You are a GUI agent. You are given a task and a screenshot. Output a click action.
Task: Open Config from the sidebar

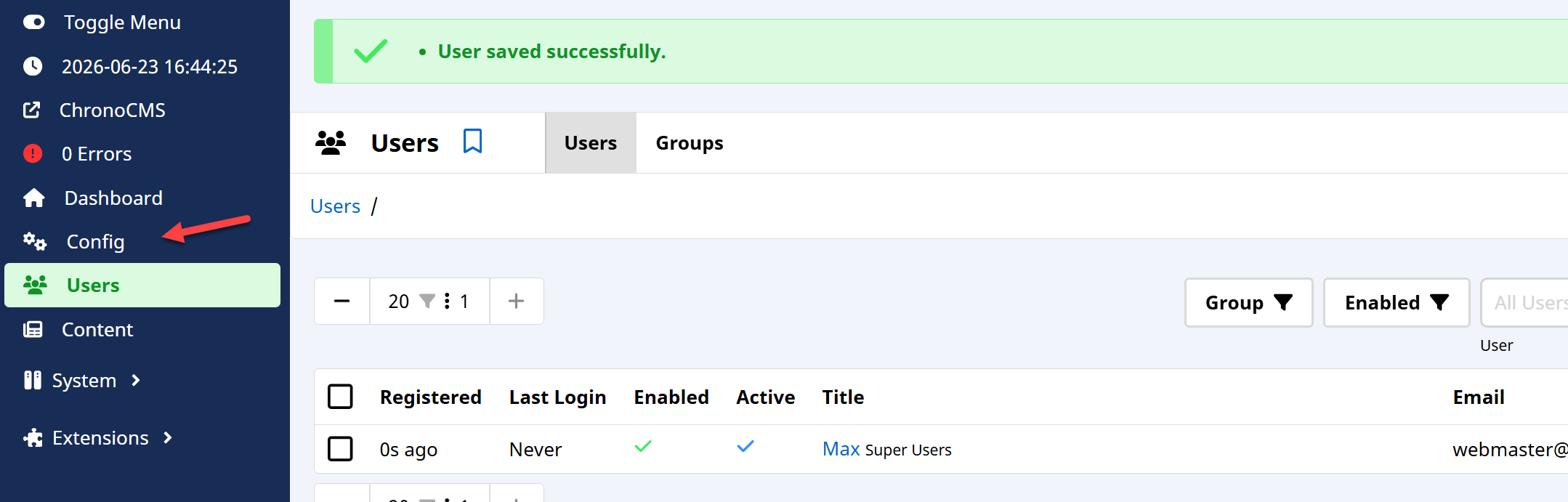coord(96,242)
